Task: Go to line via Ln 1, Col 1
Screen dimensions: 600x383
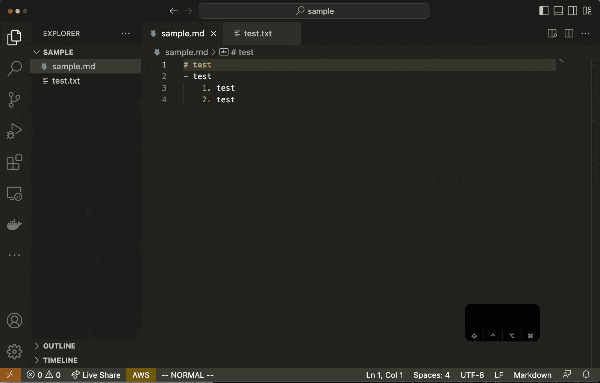Action: (384, 375)
